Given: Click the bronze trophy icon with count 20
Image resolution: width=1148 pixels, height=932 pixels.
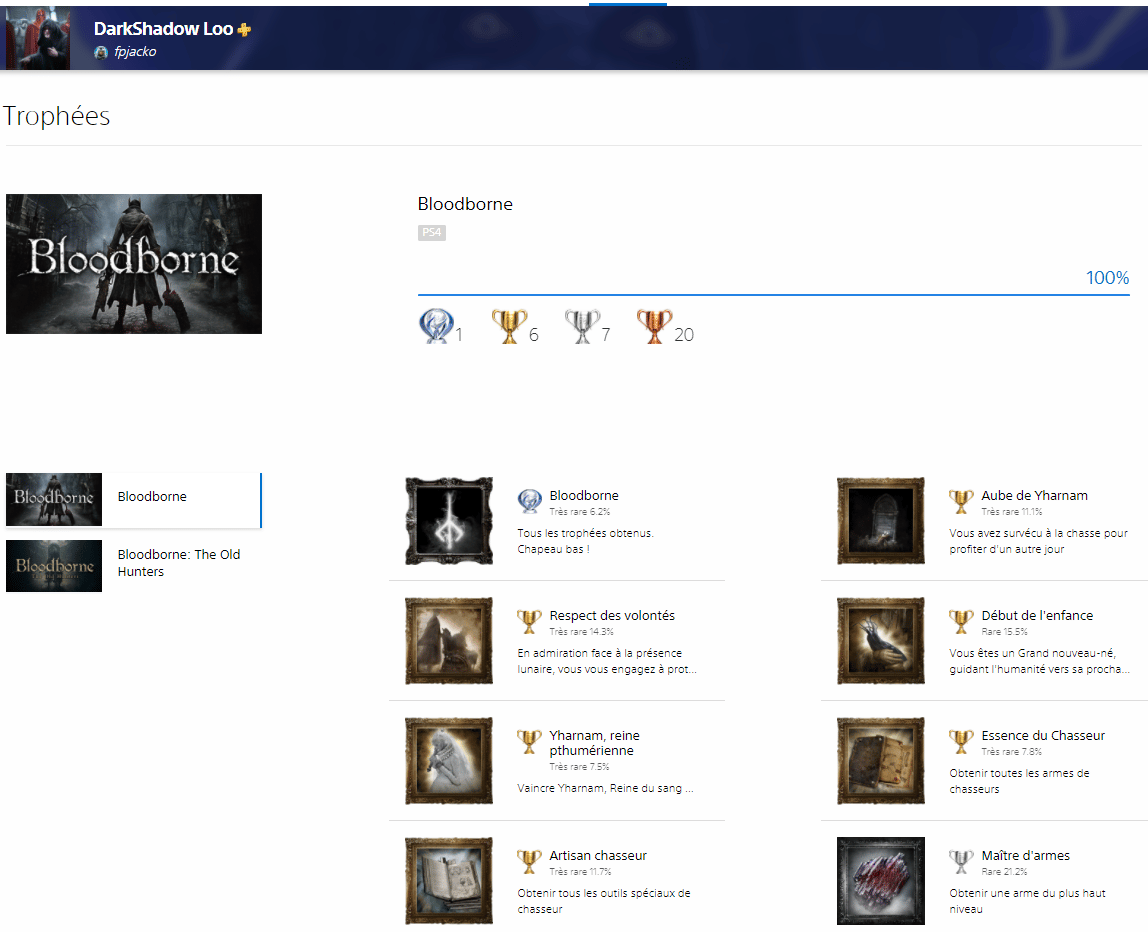Looking at the screenshot, I should (x=655, y=326).
